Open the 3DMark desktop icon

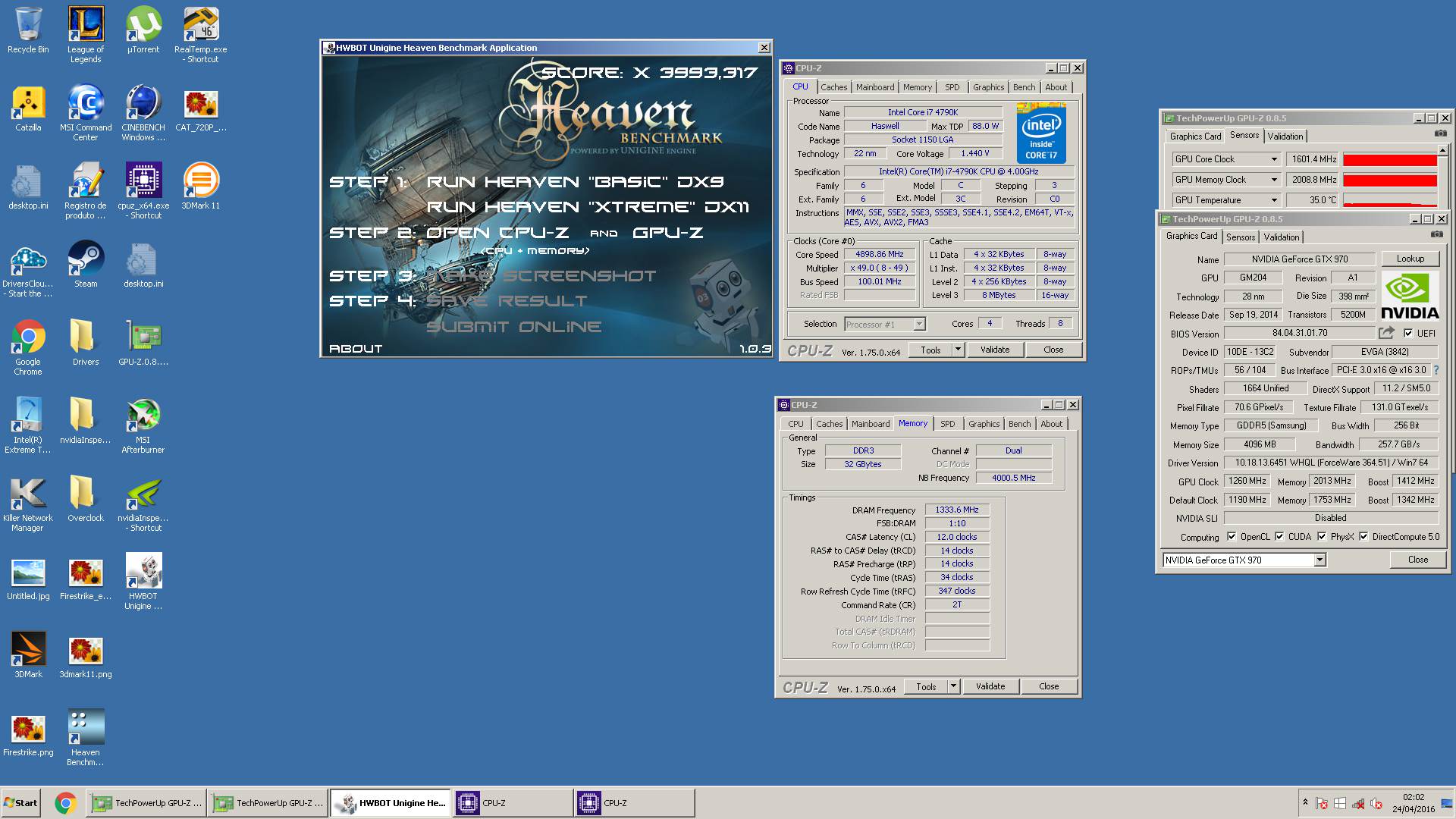coord(28,655)
